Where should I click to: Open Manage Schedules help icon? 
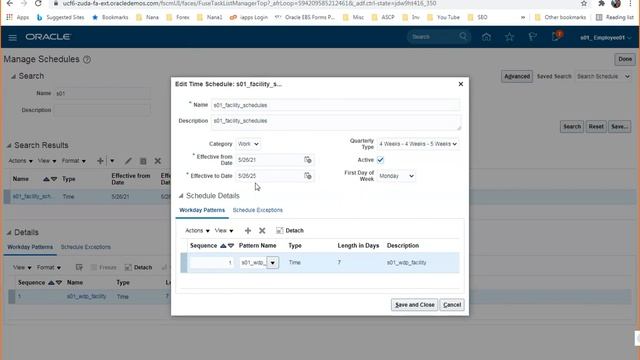click(87, 60)
